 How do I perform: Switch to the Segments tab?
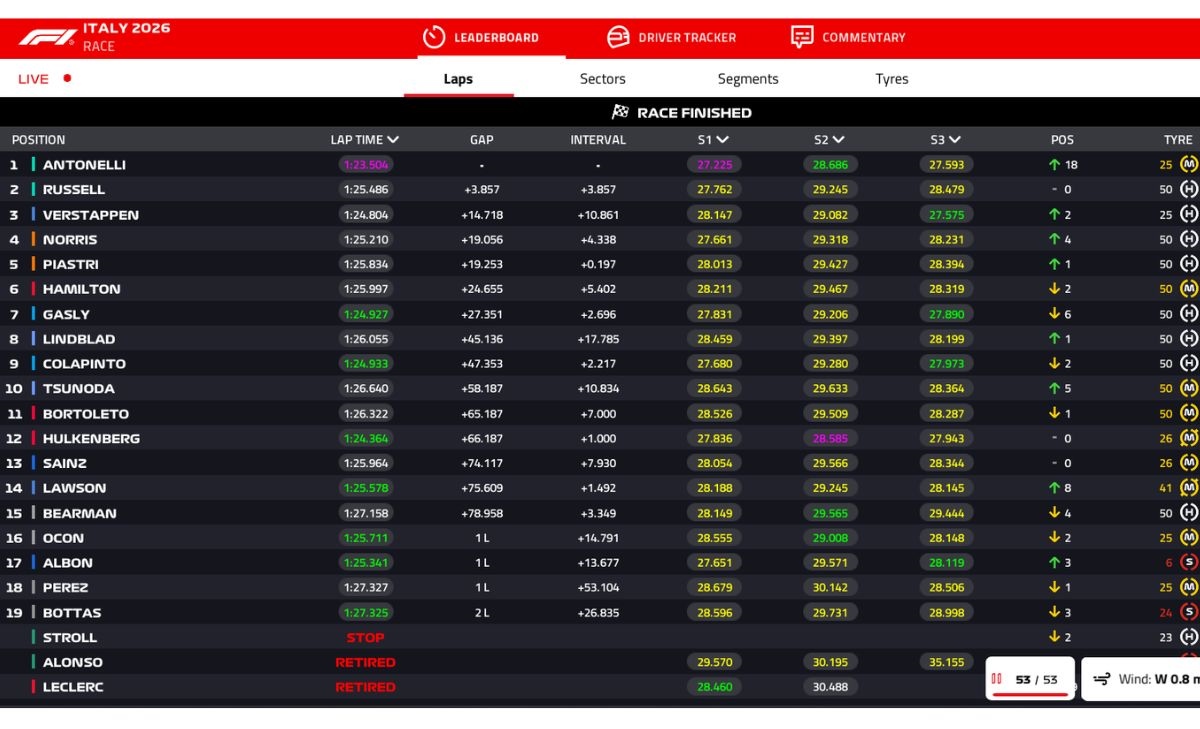748,79
